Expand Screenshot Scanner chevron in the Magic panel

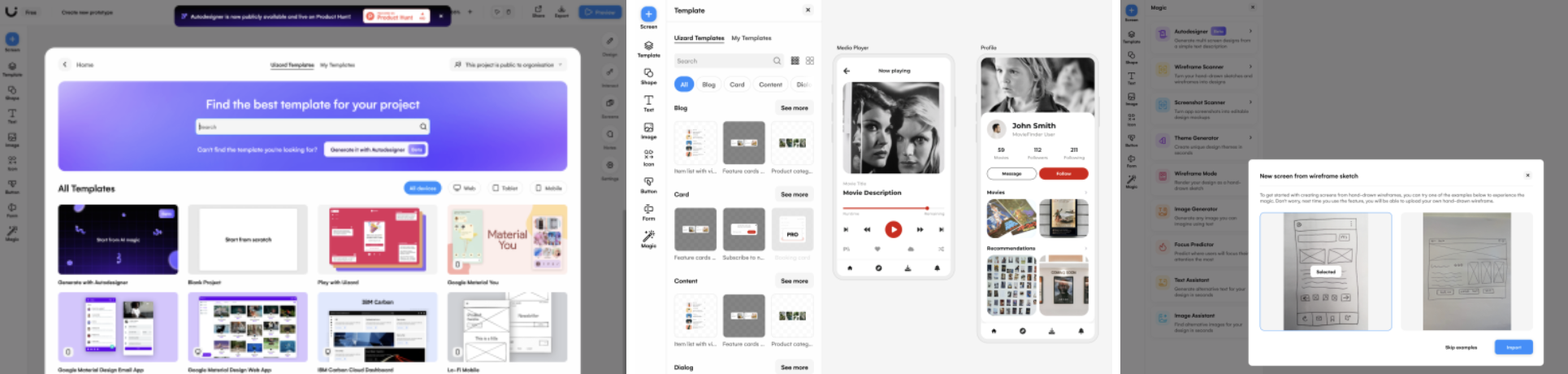tap(1250, 102)
